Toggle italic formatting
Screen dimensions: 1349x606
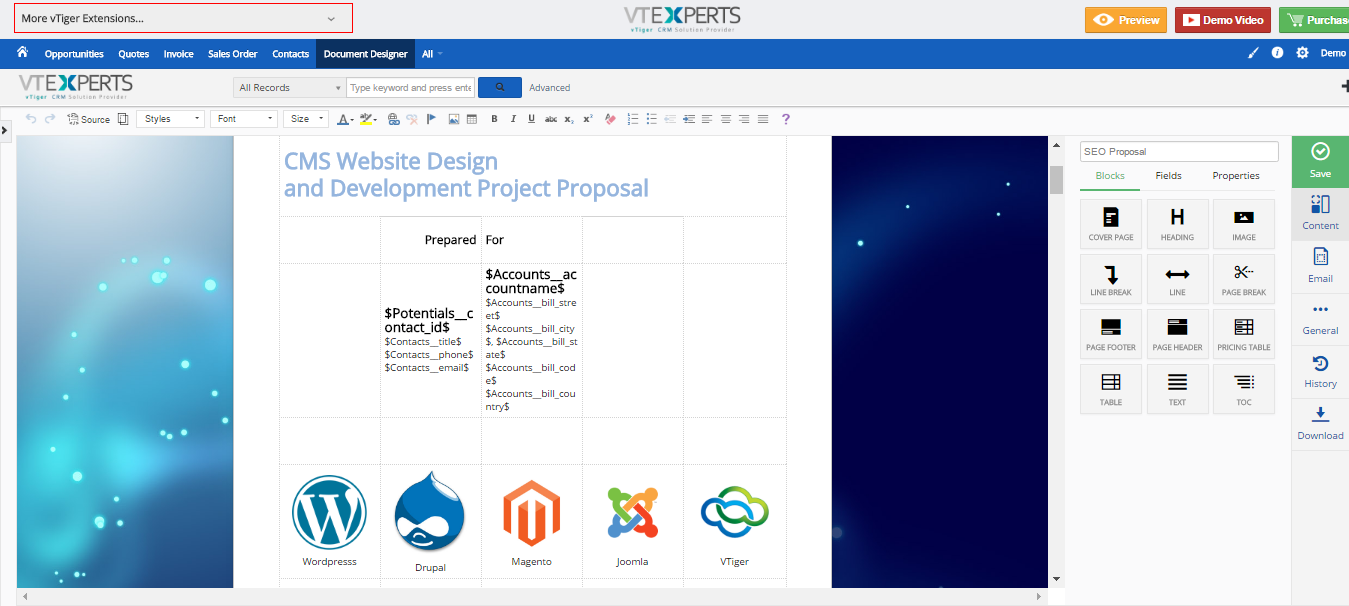pyautogui.click(x=513, y=119)
